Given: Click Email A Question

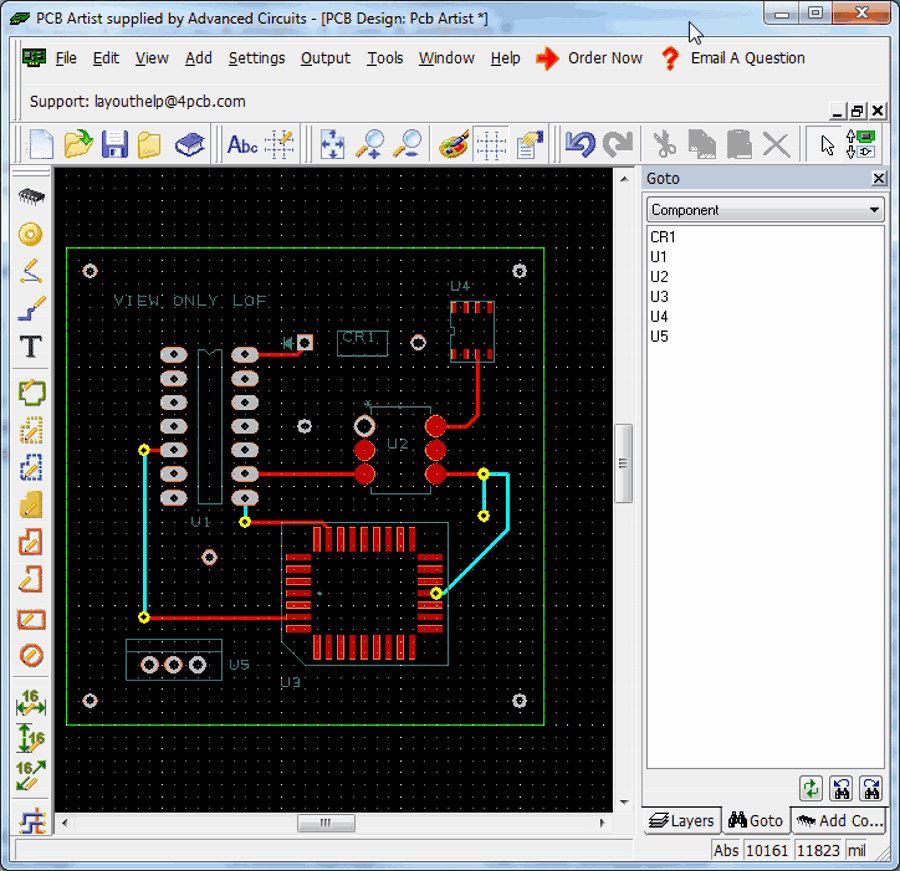Looking at the screenshot, I should (x=734, y=58).
